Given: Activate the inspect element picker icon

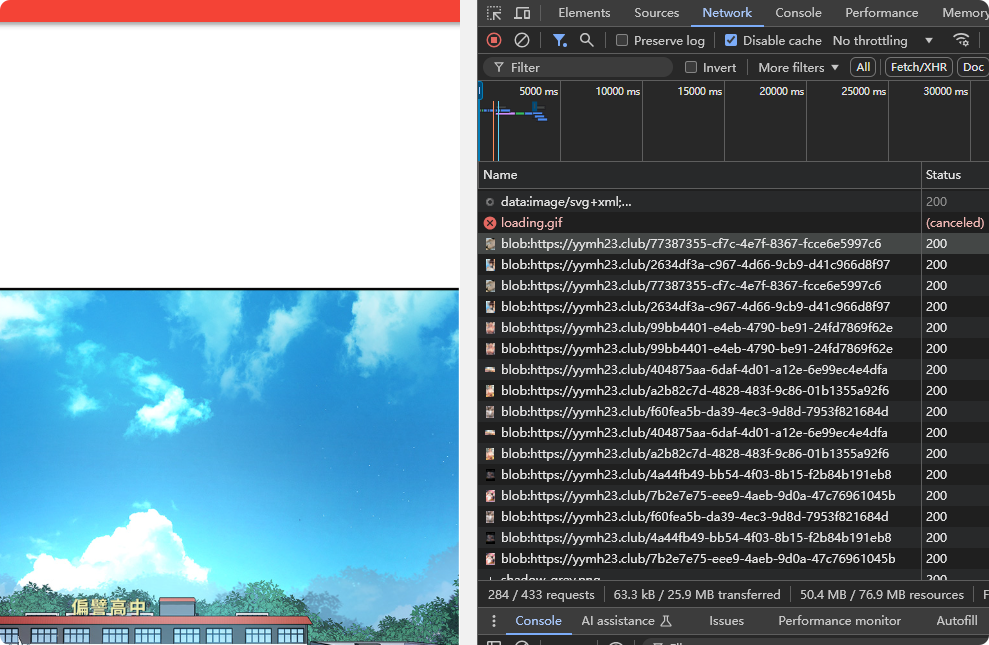Looking at the screenshot, I should 494,13.
